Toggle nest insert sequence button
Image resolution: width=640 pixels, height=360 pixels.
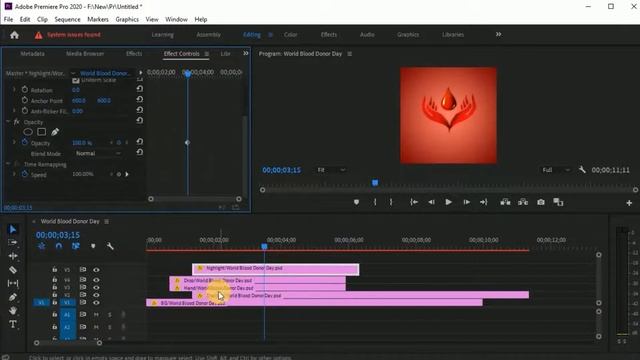coord(42,246)
